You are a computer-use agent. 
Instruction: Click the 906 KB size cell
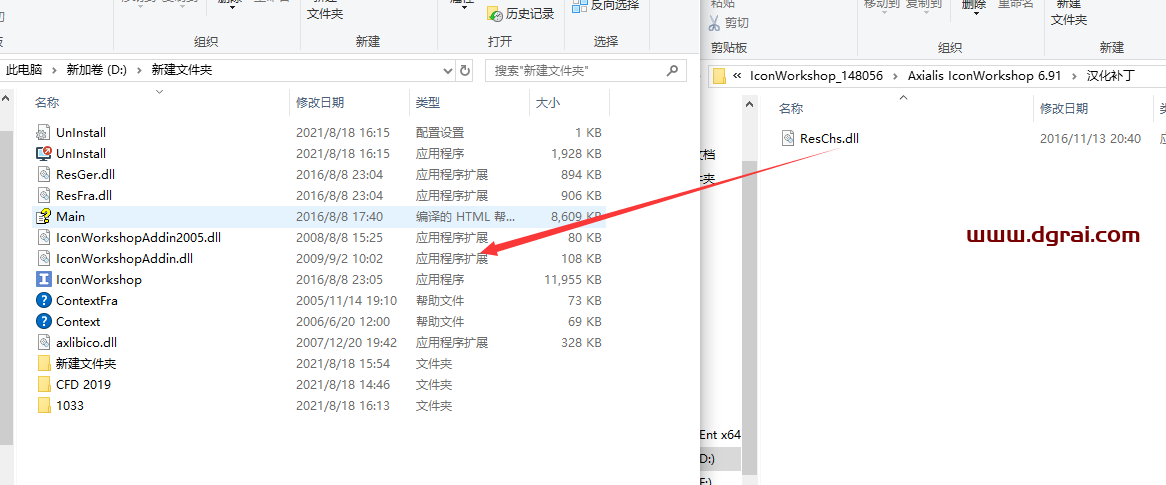(x=582, y=196)
